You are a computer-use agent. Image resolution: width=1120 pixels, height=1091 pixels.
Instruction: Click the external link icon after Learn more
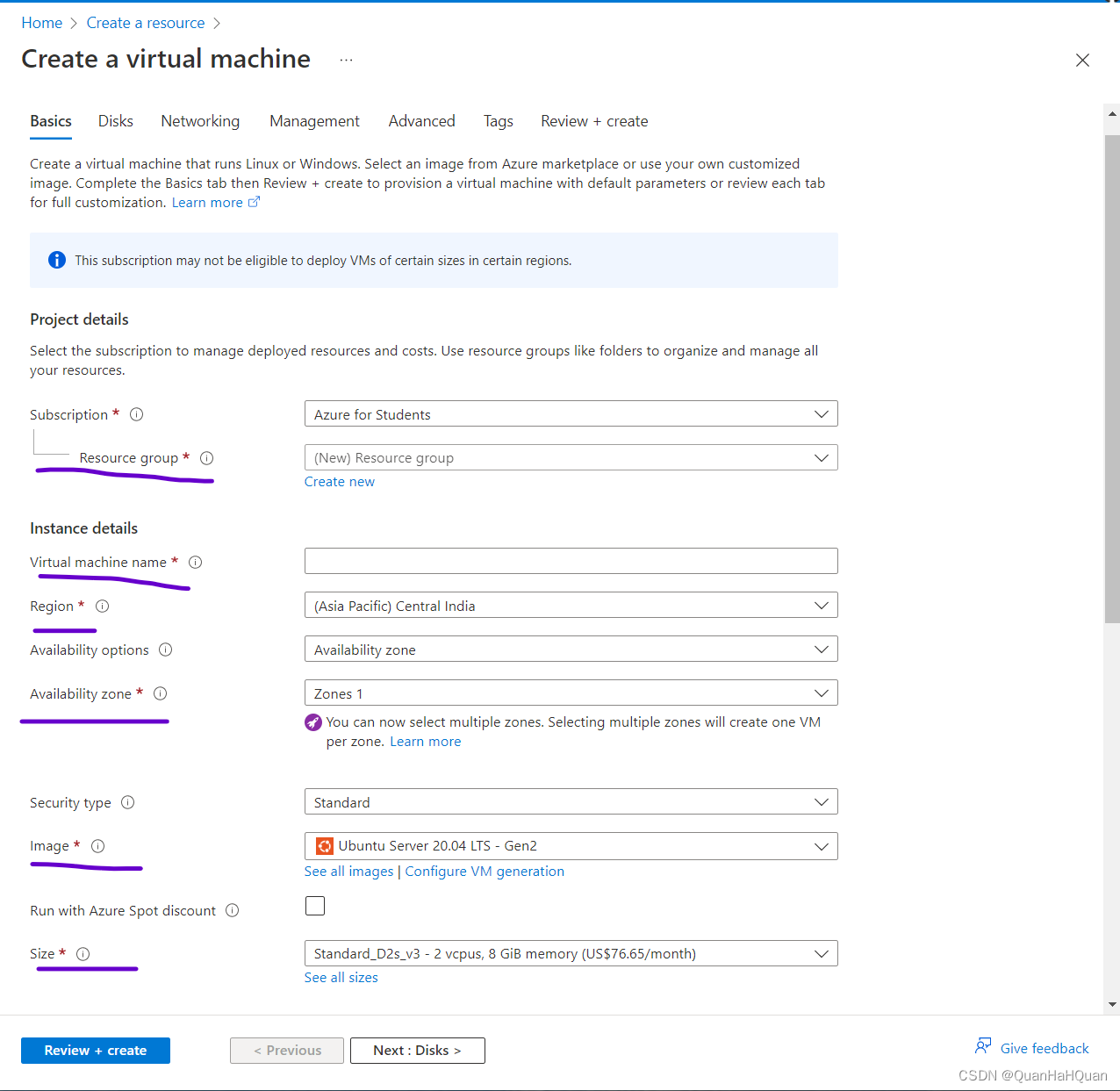[255, 202]
